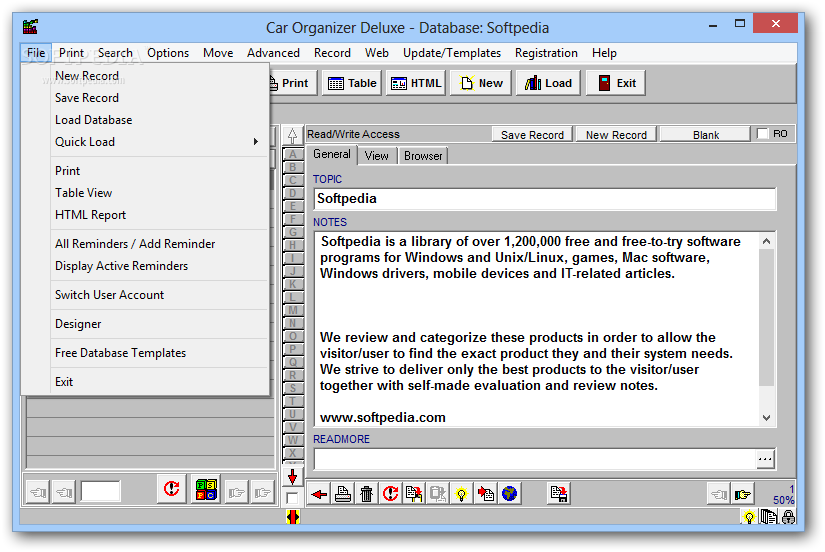Click the New toolbar button
825x552 pixels.
[480, 83]
